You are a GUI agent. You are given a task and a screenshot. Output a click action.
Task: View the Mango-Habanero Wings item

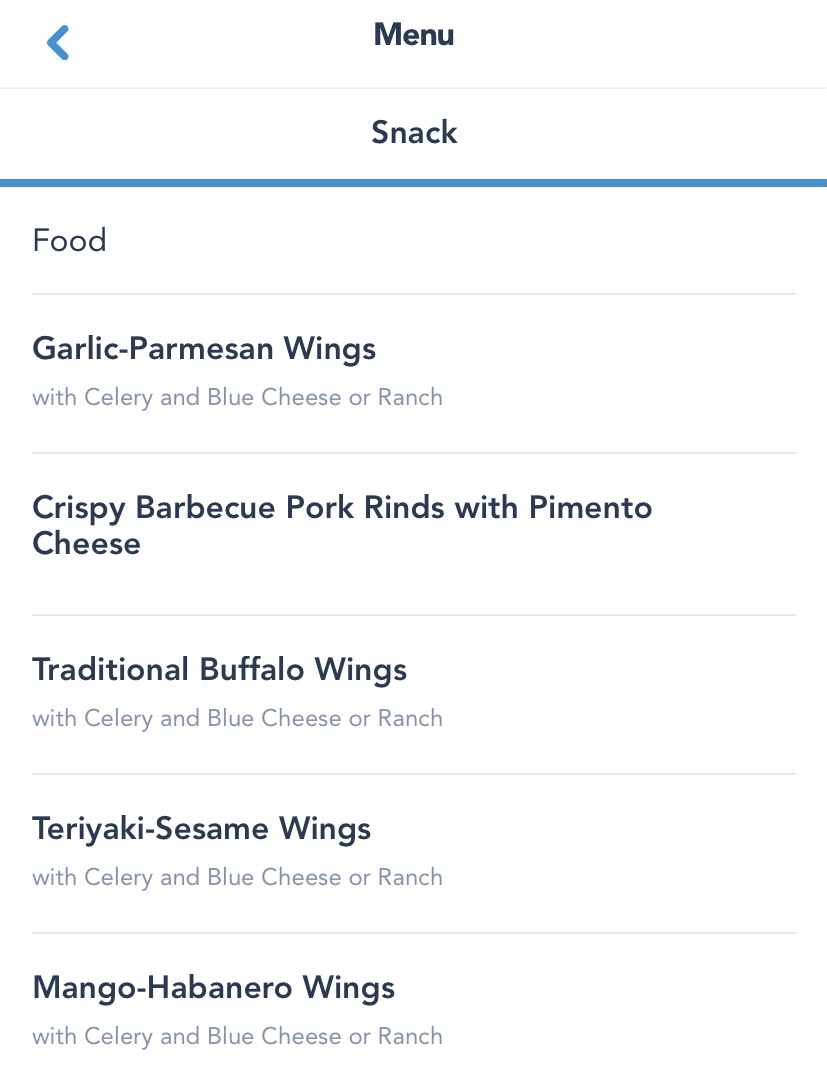tap(214, 988)
